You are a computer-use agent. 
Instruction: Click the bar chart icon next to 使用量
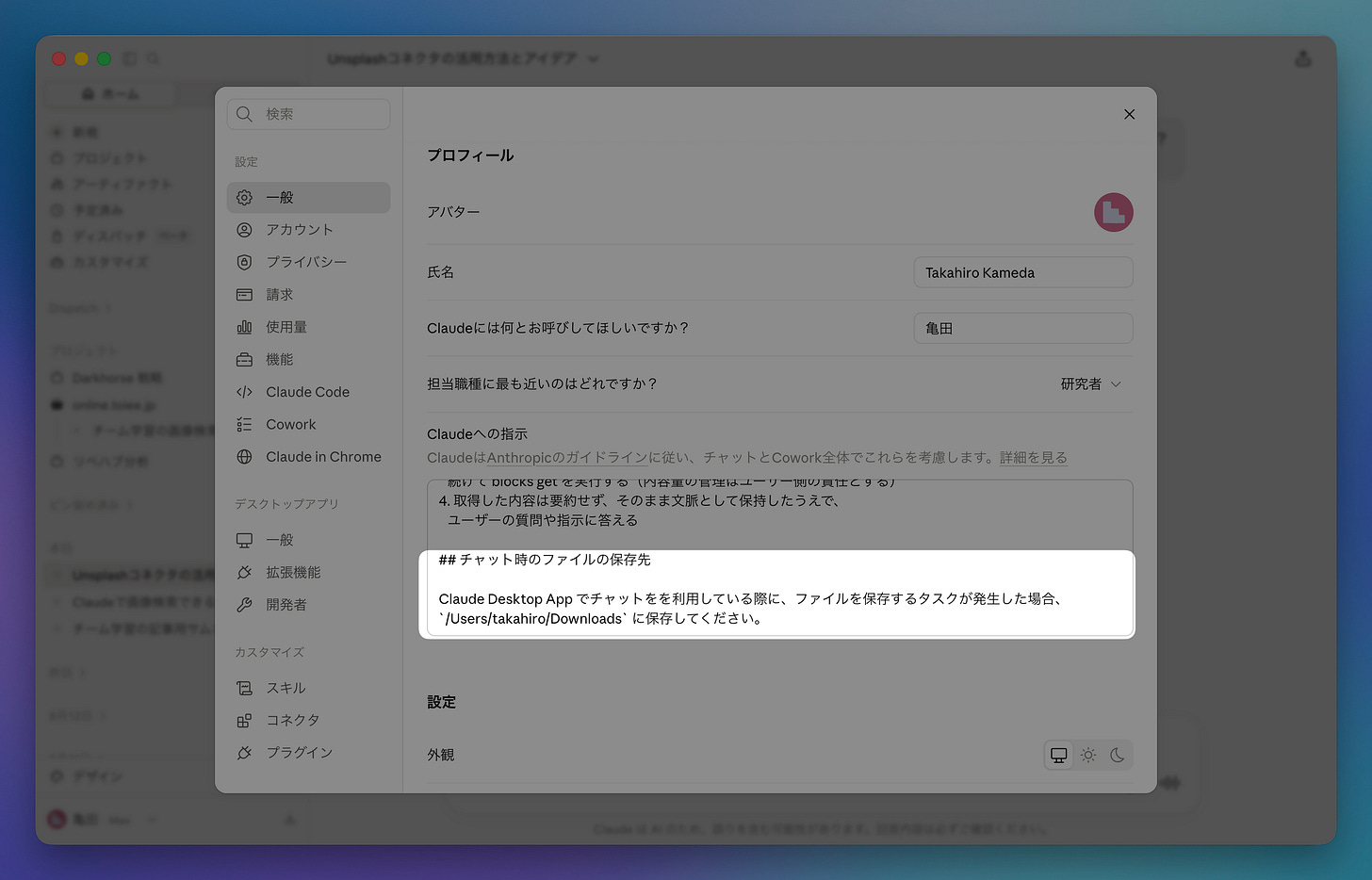coord(244,327)
